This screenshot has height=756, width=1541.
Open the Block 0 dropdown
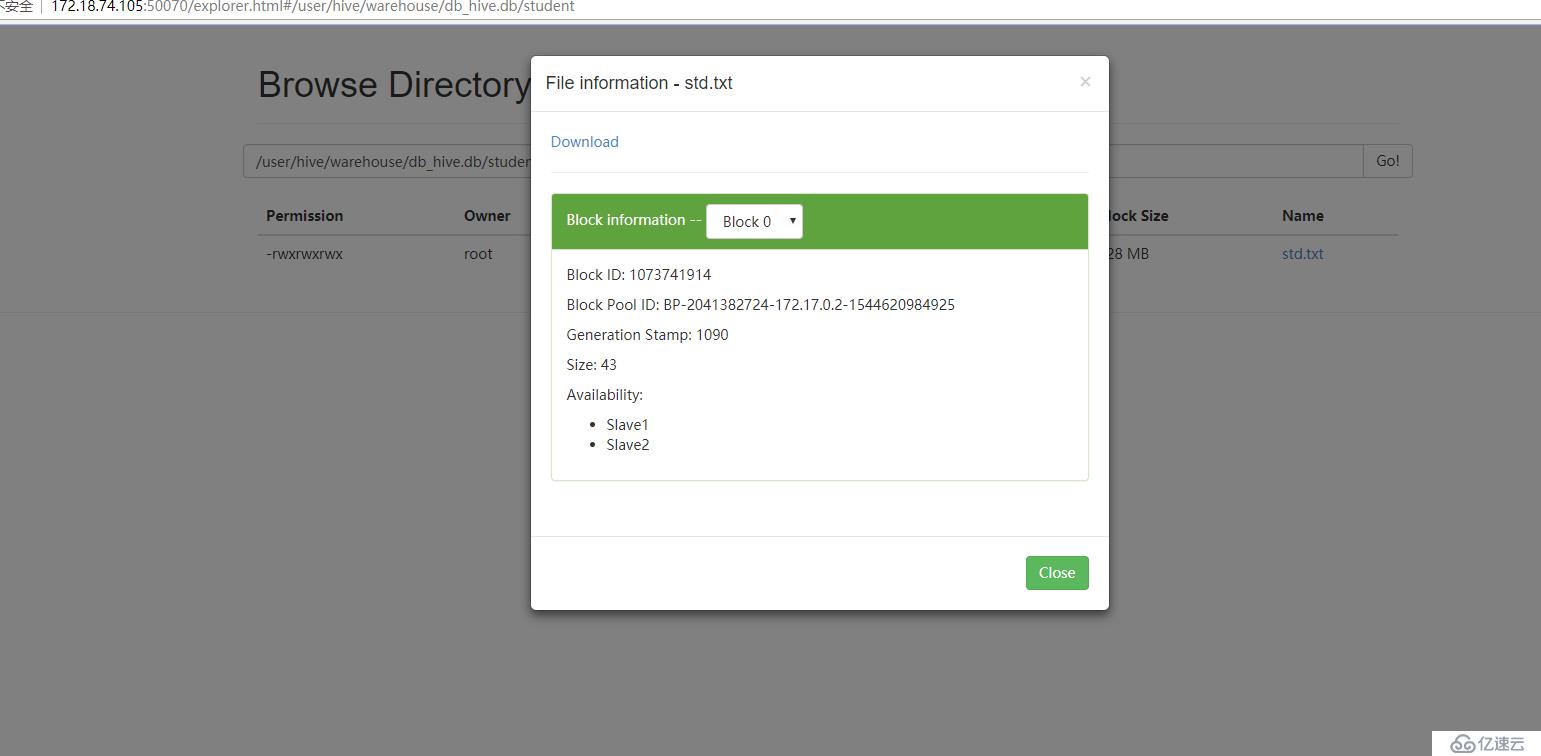[x=754, y=221]
